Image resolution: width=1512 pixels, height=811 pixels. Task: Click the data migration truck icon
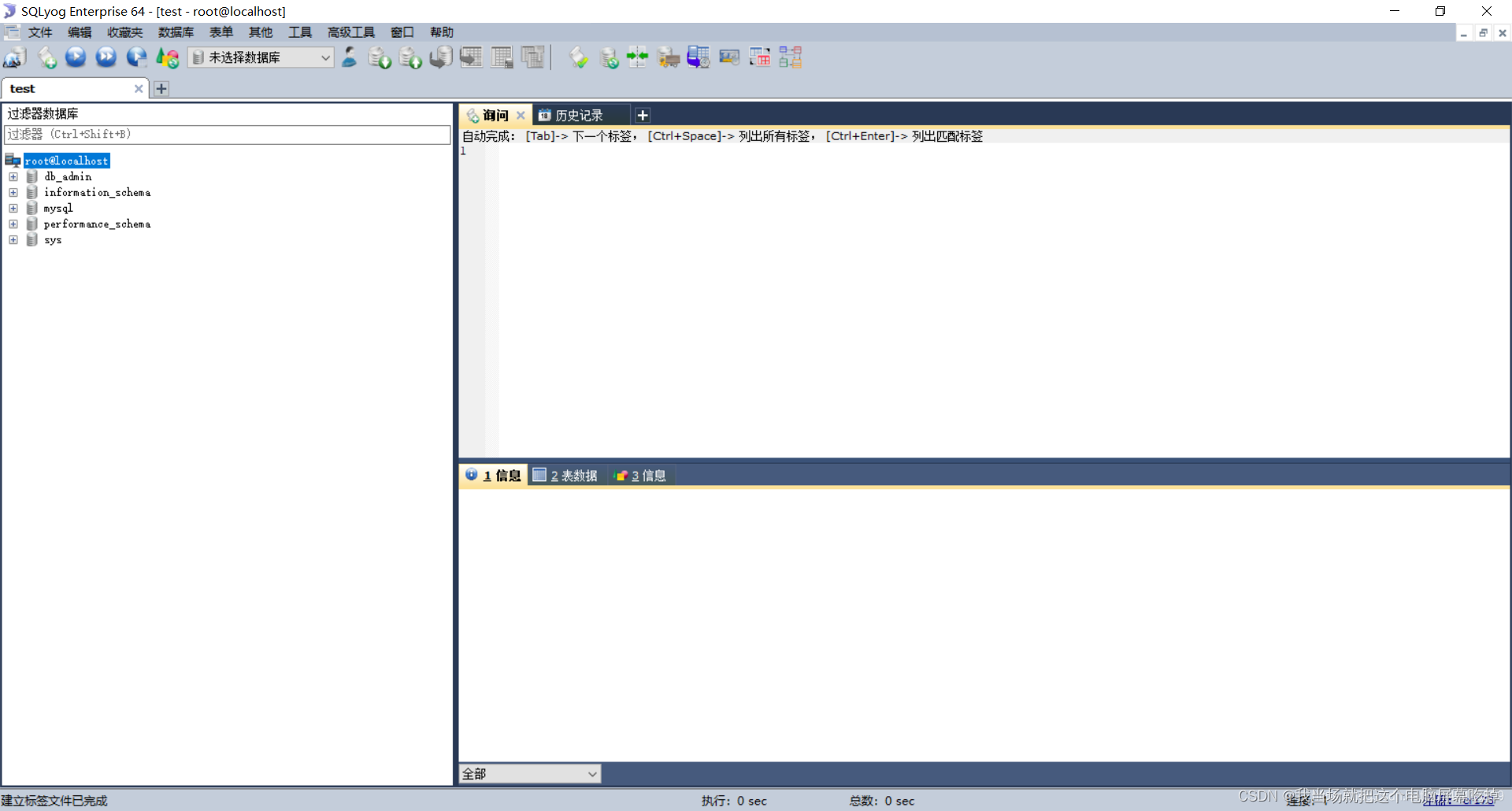(669, 57)
